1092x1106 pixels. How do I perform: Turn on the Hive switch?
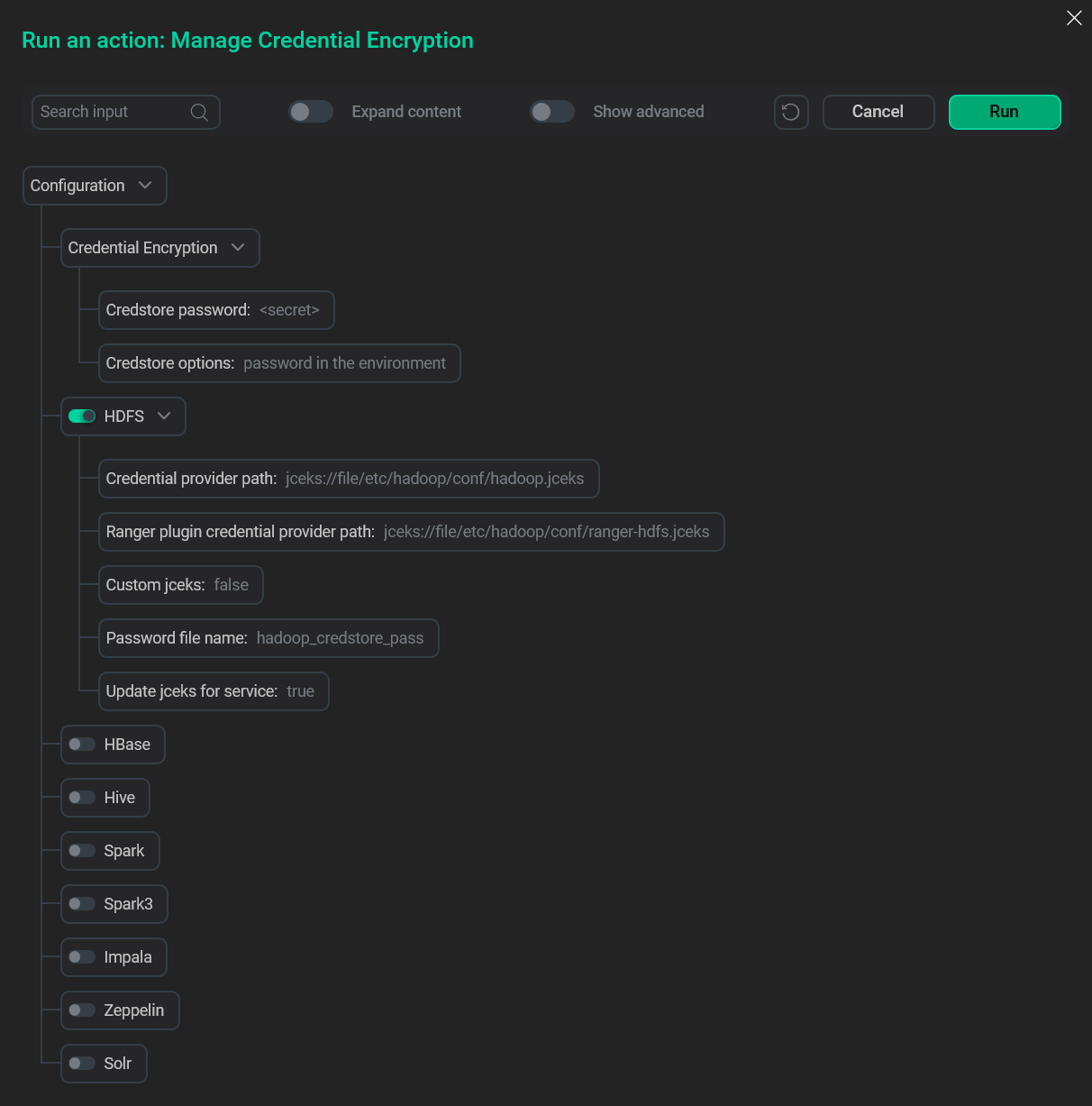(x=82, y=798)
